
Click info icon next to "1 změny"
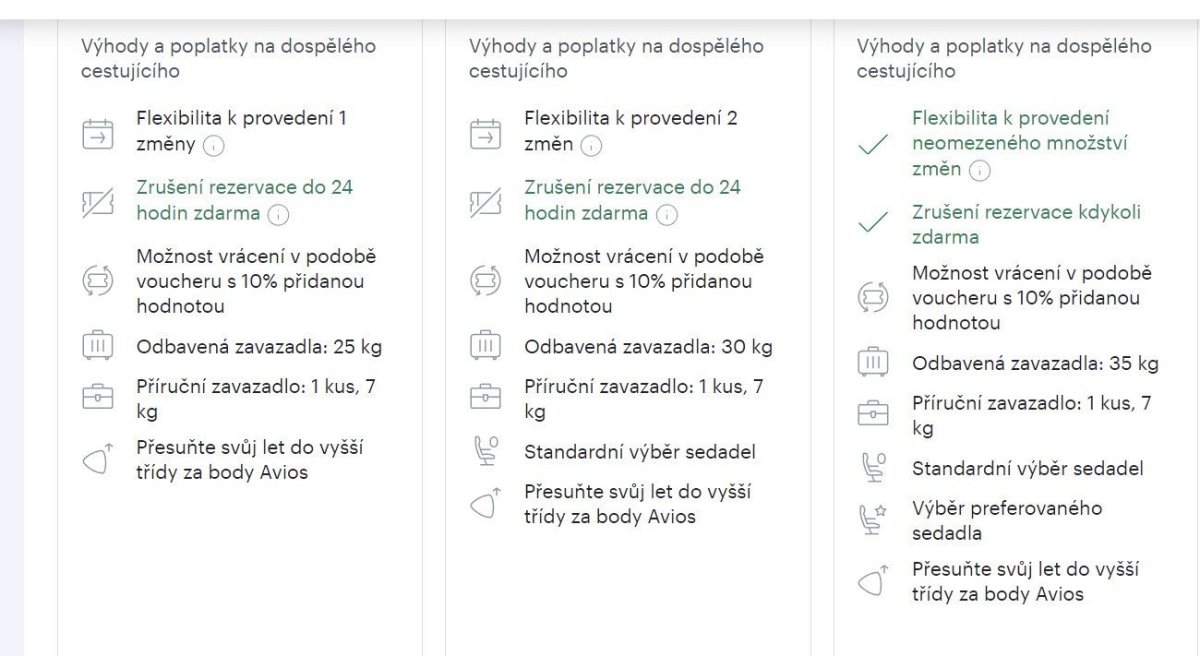[214, 145]
